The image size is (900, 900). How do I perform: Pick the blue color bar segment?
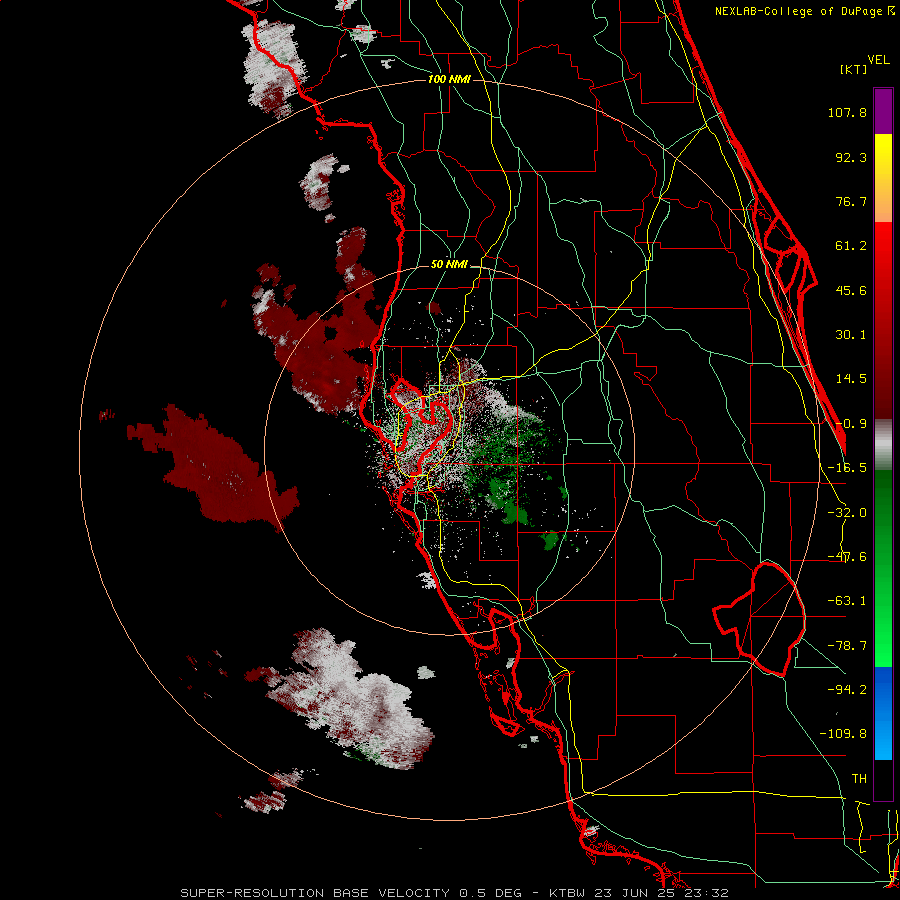[883, 713]
